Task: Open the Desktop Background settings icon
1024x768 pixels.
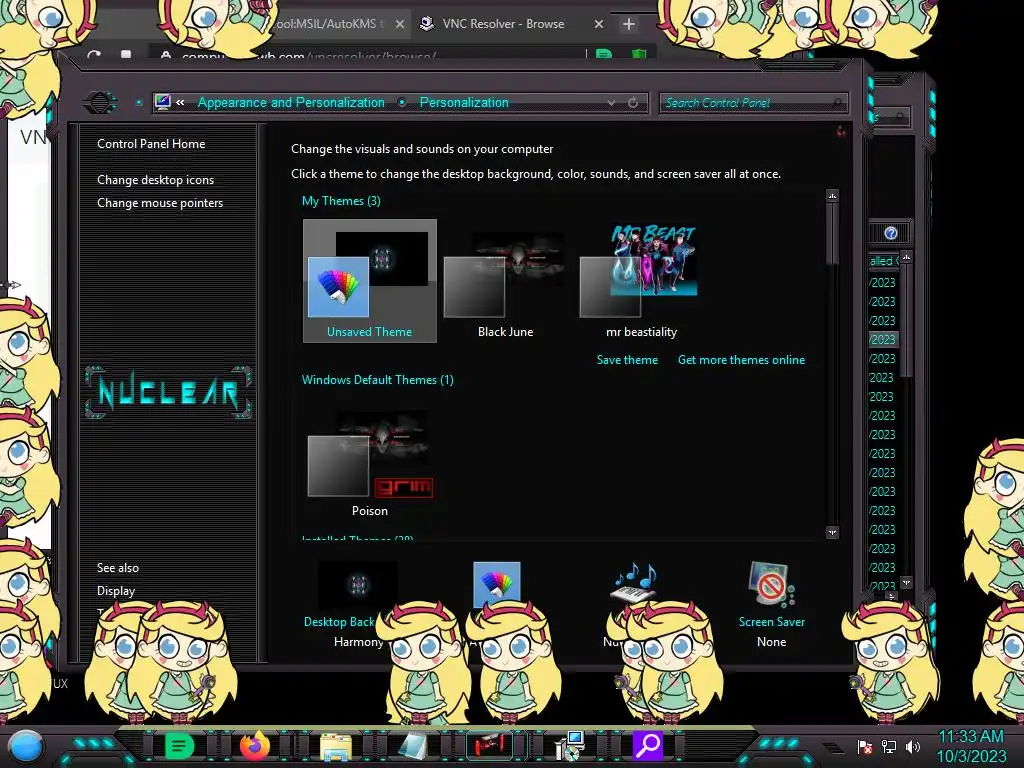Action: 358,584
